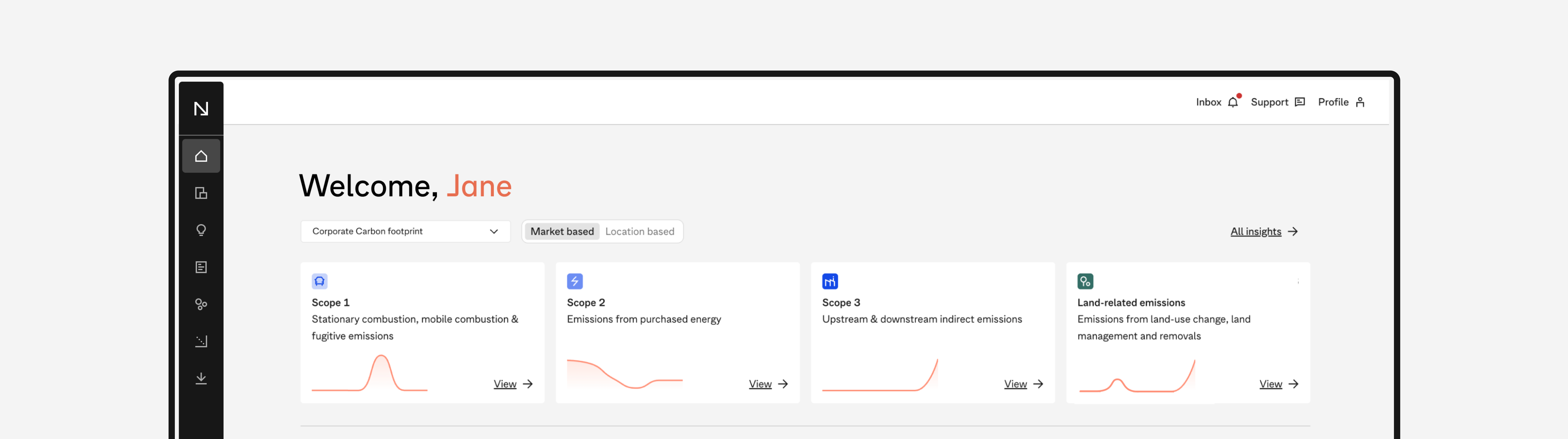1568x439 pixels.
Task: Switch to Market based view
Action: (x=562, y=231)
